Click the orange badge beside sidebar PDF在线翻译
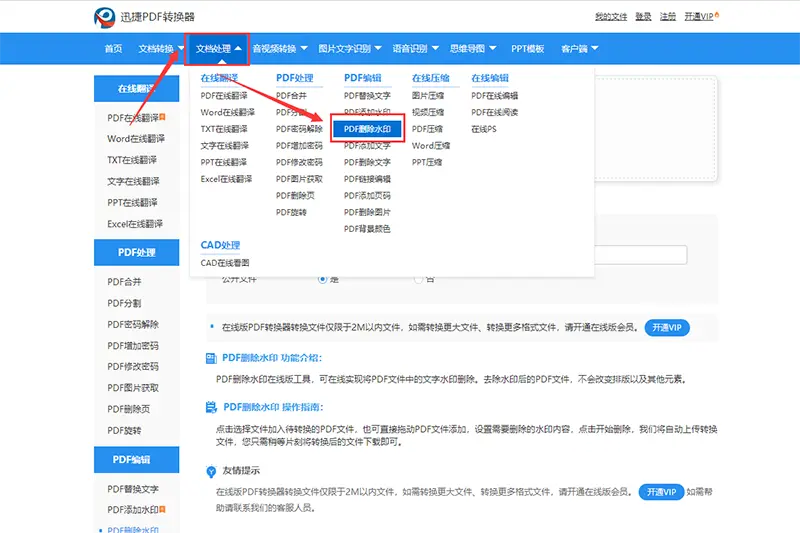The height and width of the screenshot is (533, 800). [162, 117]
